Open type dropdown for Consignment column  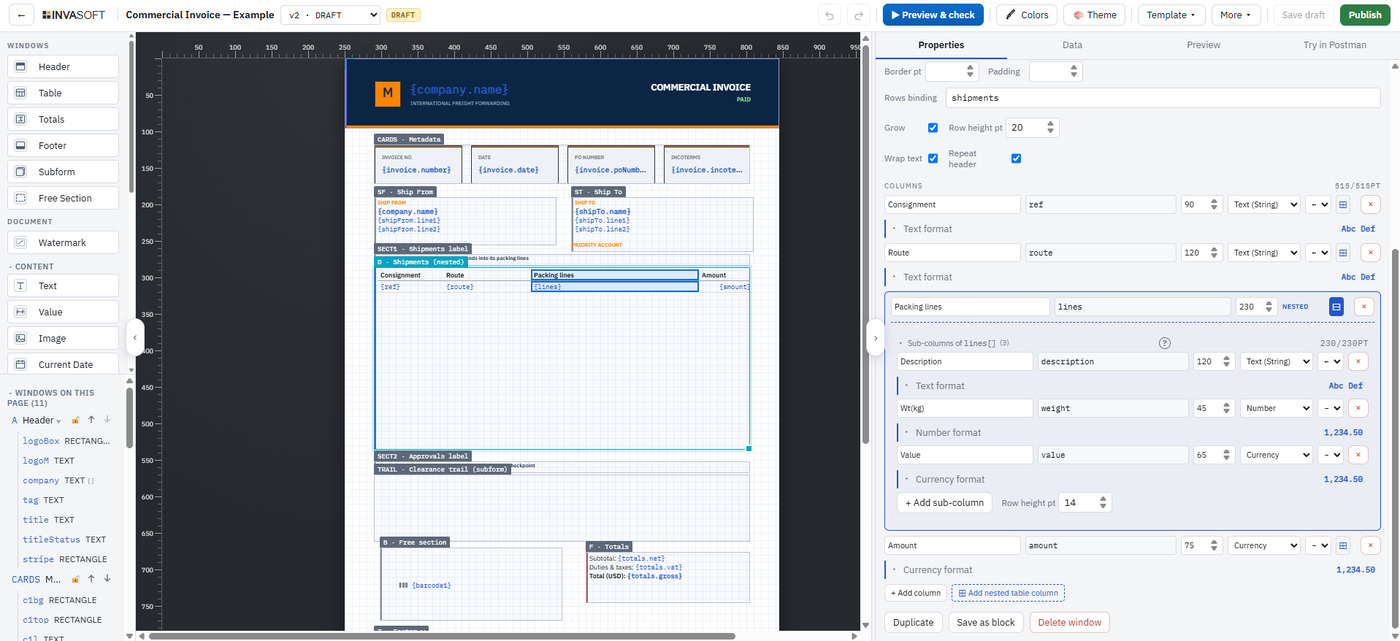[x=1264, y=204]
